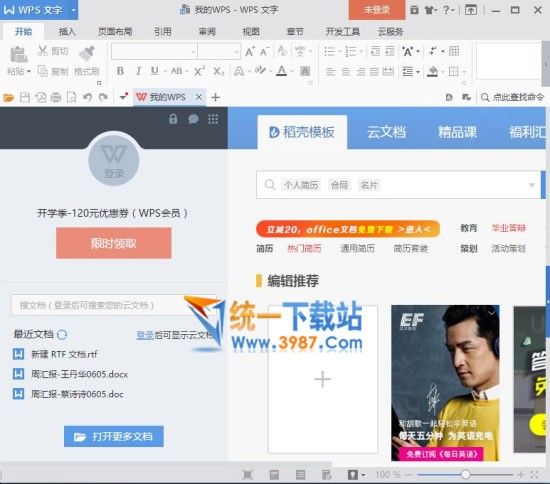Image resolution: width=550 pixels, height=484 pixels.
Task: Open the WPS 文字 application menu arrow
Action: pos(73,10)
